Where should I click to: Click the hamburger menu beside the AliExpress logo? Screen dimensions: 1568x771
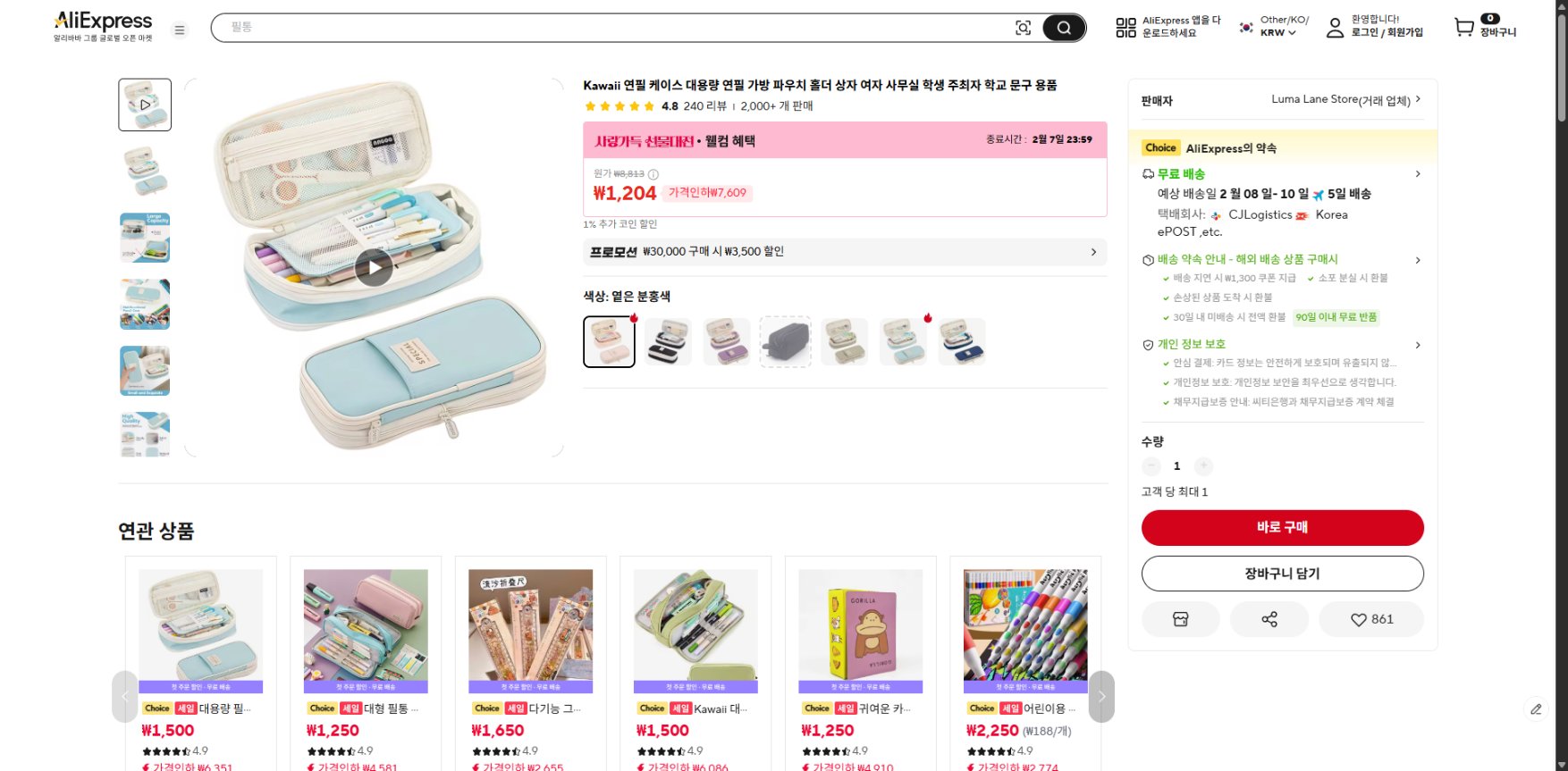[x=180, y=29]
